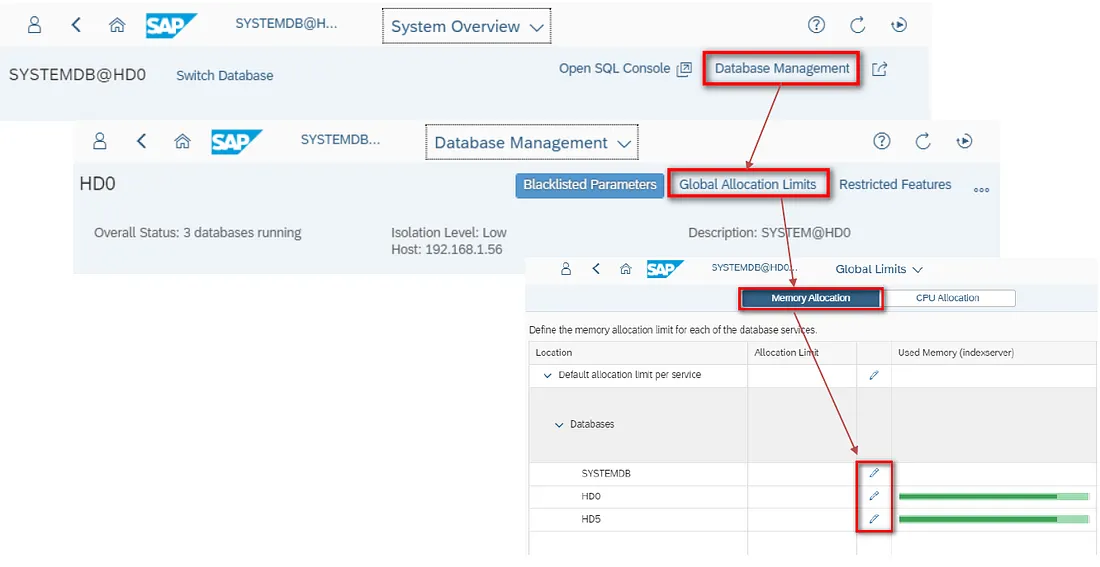
Task: Open Database Management link in System Overview
Action: 782,69
